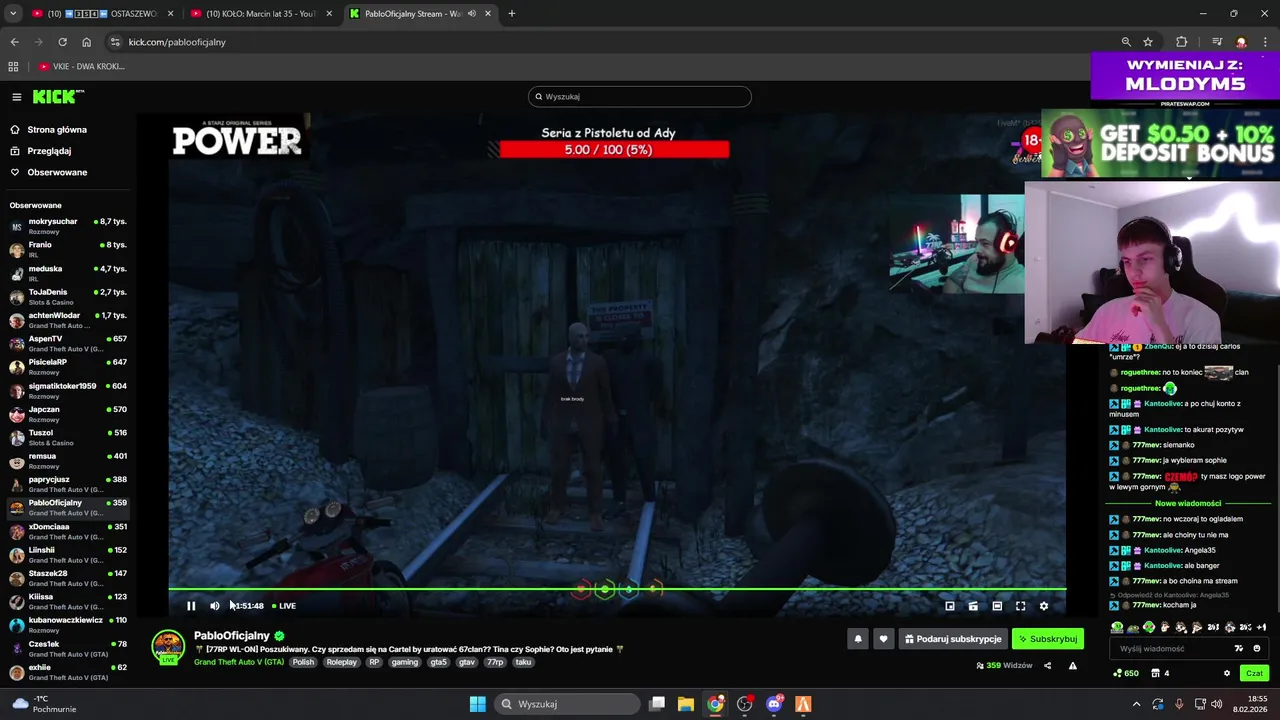Open AspenTV followed channel

68,343
